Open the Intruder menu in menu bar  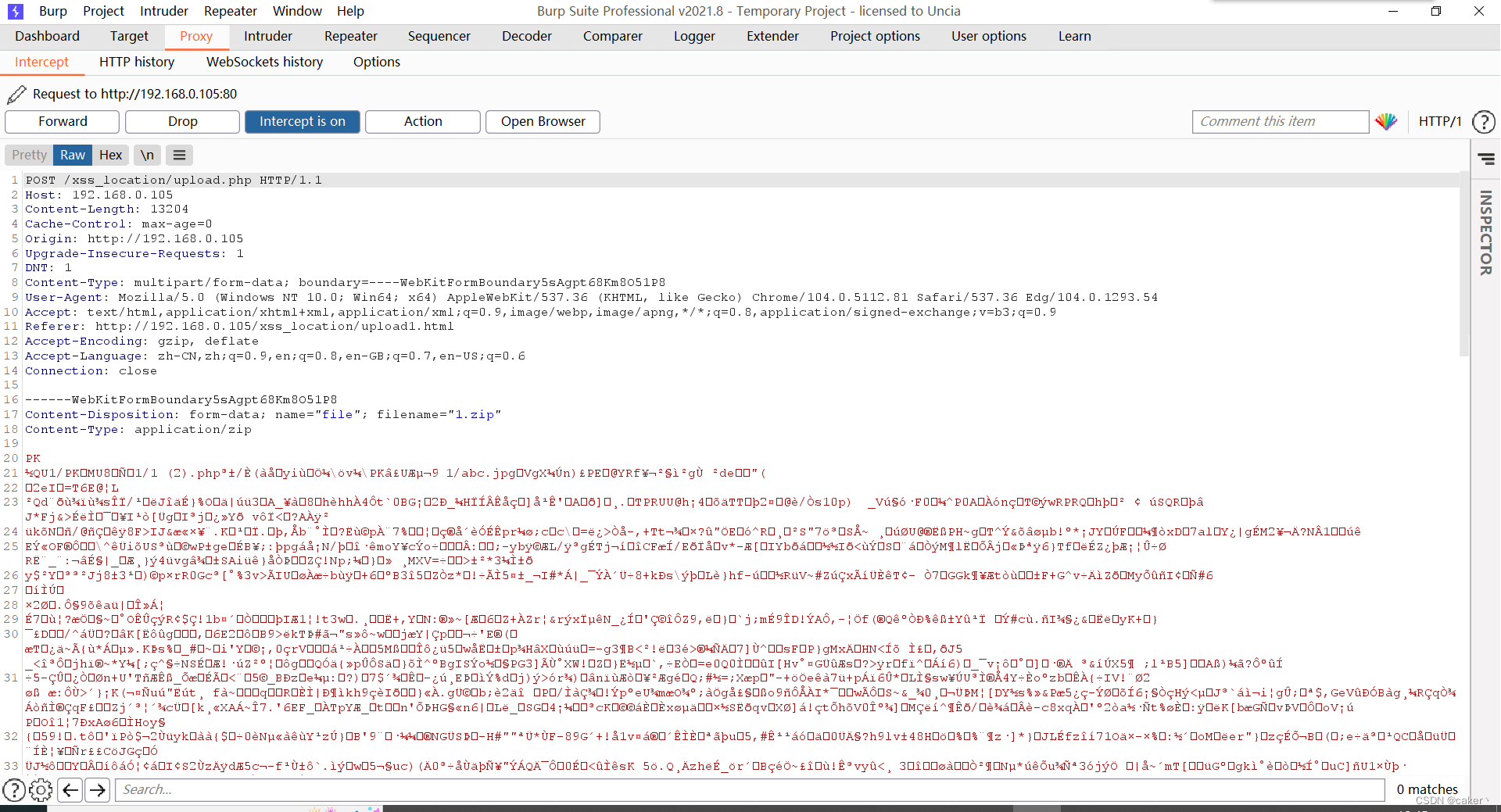[164, 11]
